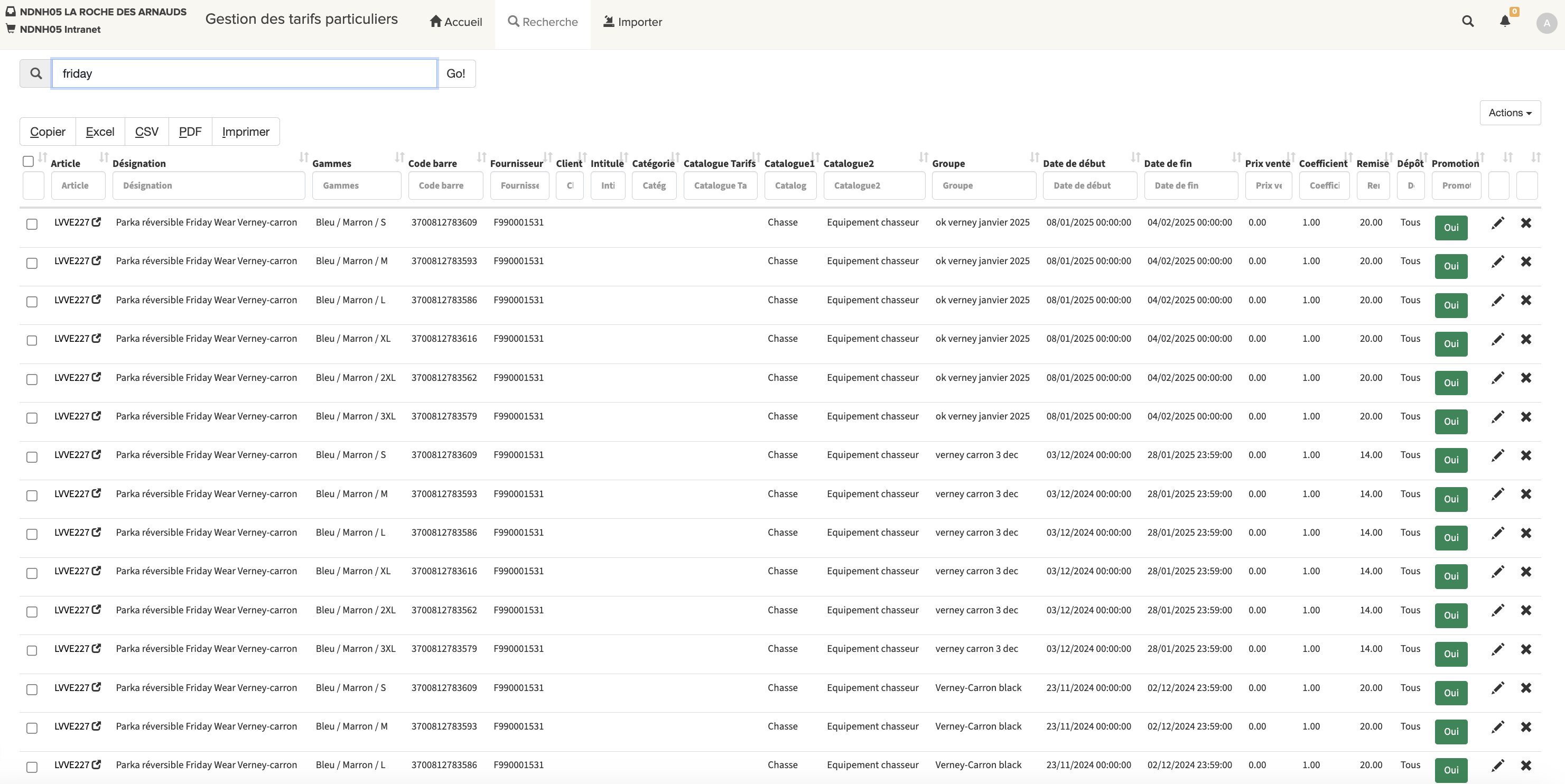Delete the 3700812783593 ok verney janvier 2025 row

pos(1526,262)
